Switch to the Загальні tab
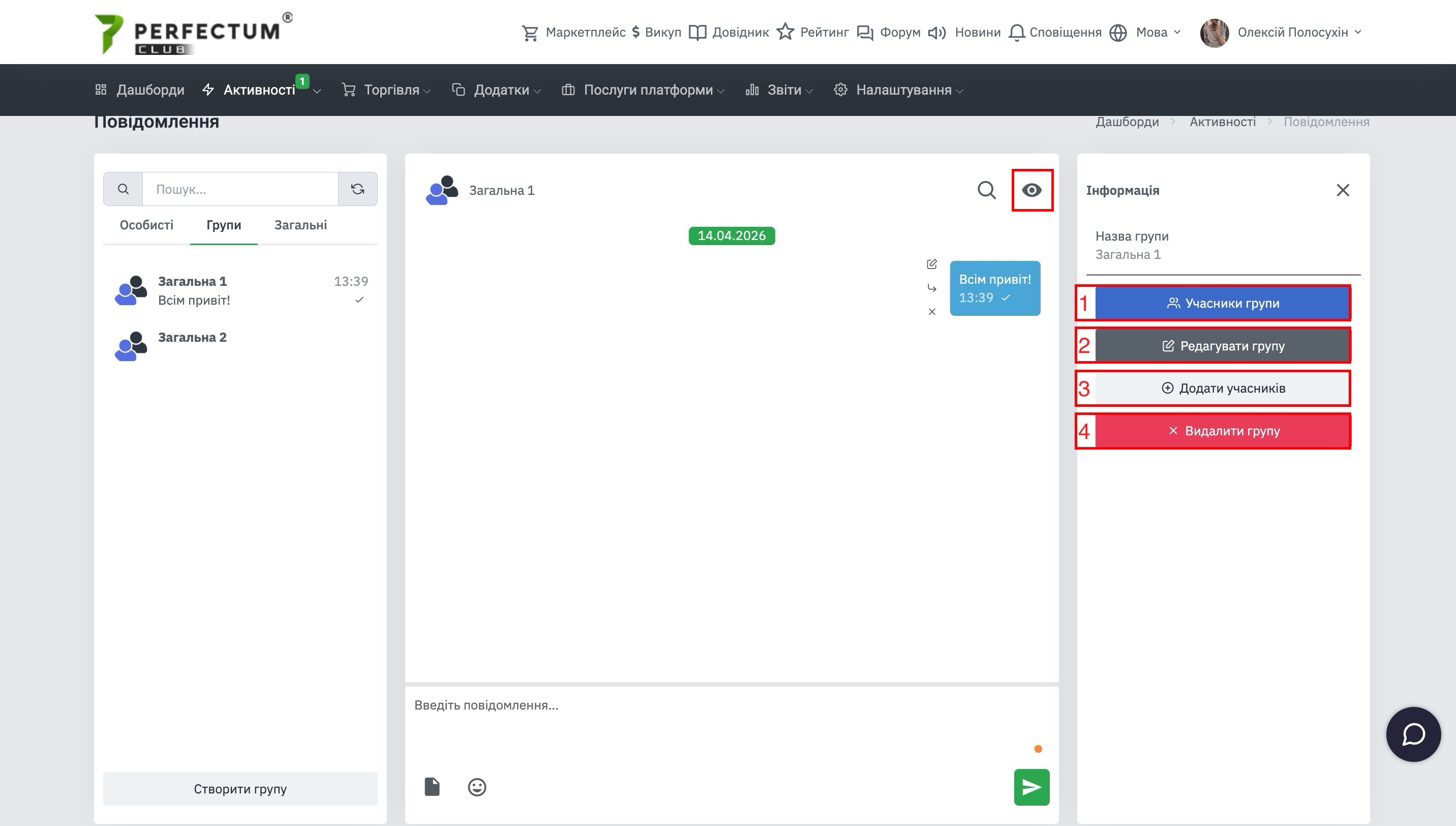Screen dimensions: 1456x826 point(300,225)
